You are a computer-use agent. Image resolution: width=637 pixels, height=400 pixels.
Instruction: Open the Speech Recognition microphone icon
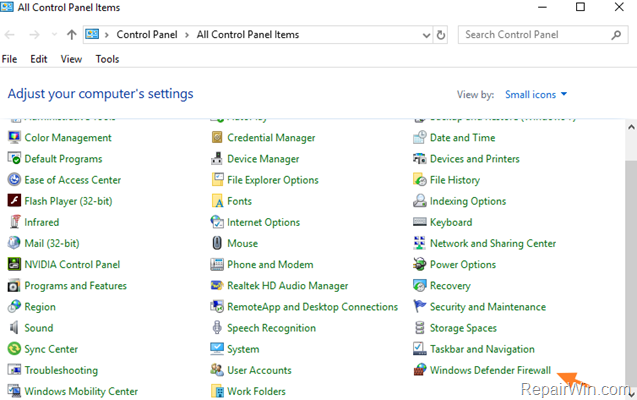point(217,328)
